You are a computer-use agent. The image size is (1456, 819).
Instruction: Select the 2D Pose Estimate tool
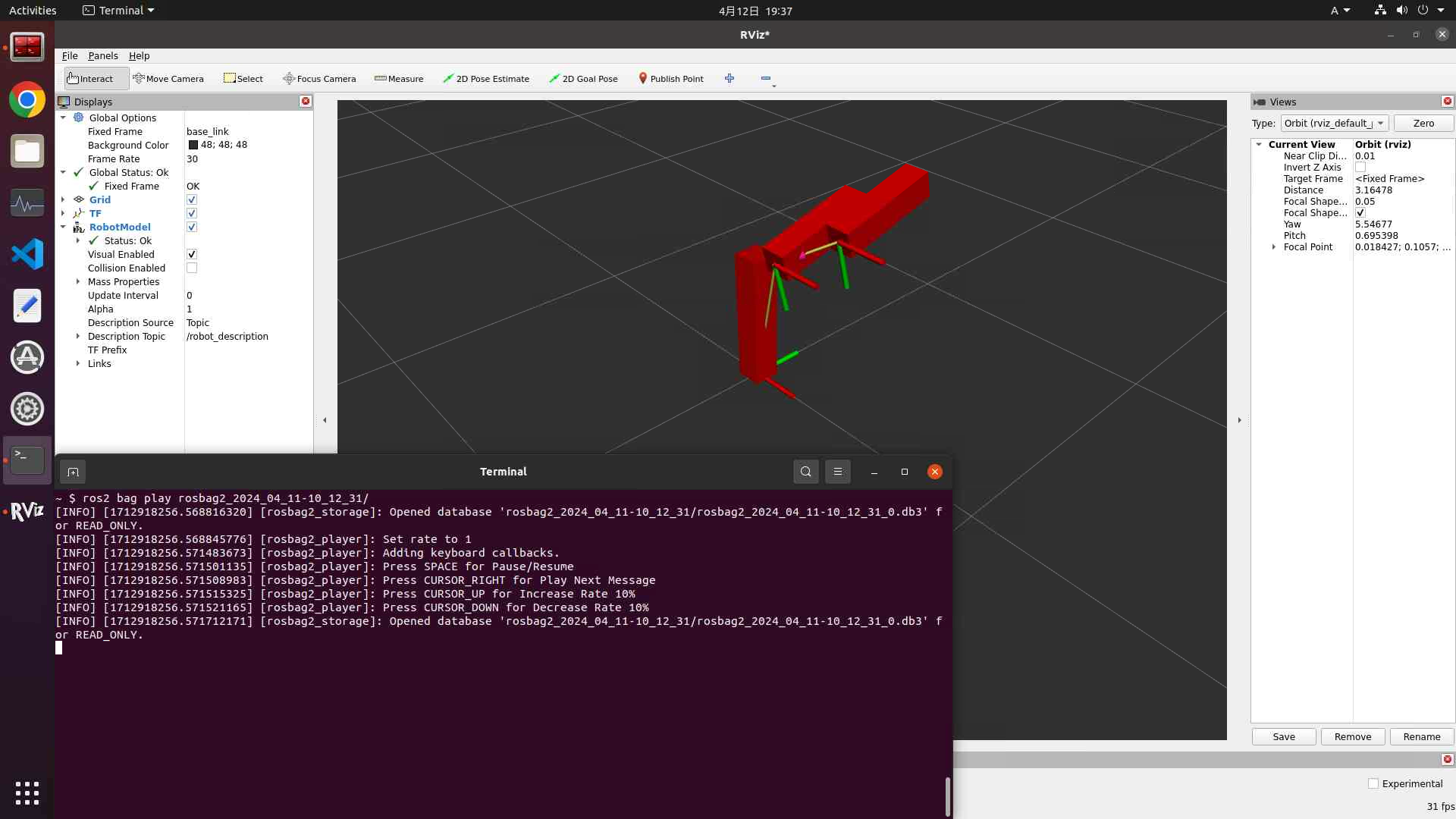coord(486,79)
